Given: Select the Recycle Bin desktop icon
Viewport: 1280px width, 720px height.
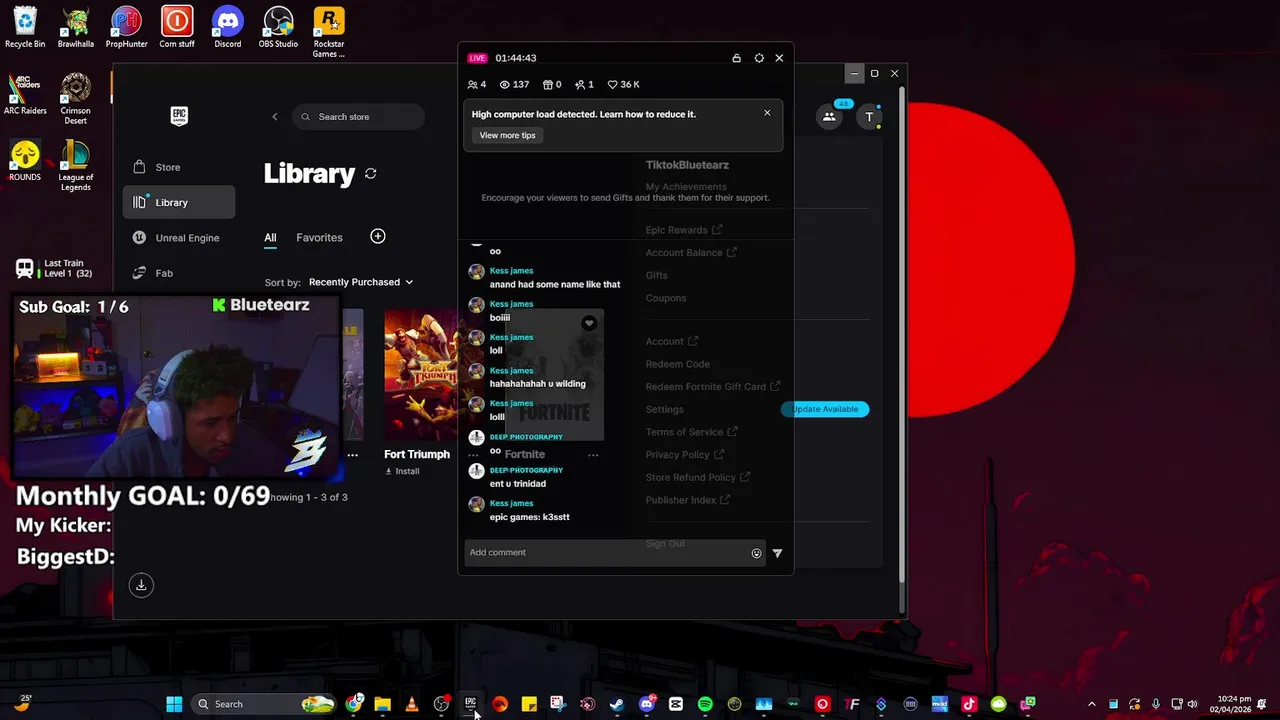Looking at the screenshot, I should (x=25, y=28).
